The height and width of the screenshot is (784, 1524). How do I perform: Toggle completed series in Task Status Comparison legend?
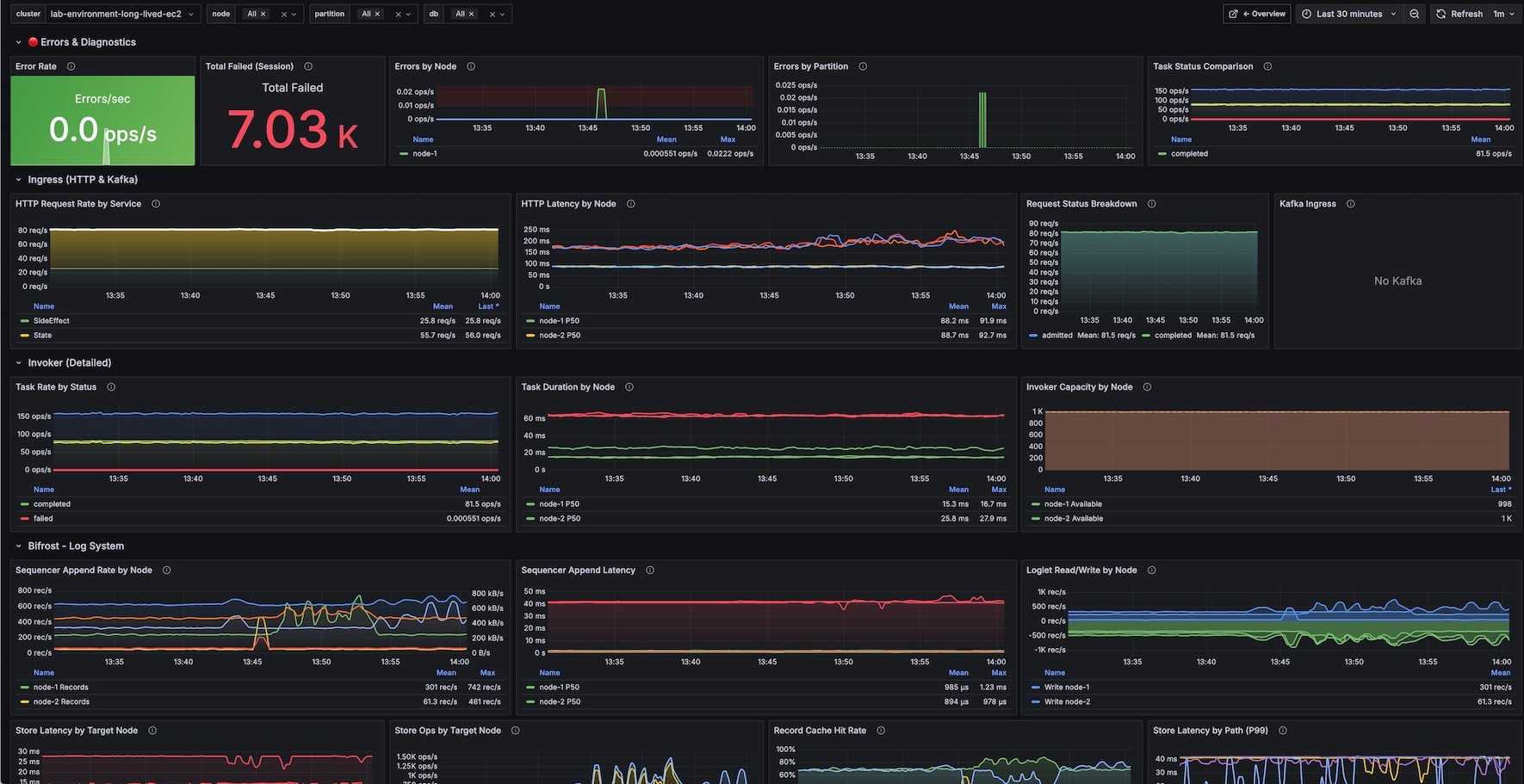tap(1189, 153)
